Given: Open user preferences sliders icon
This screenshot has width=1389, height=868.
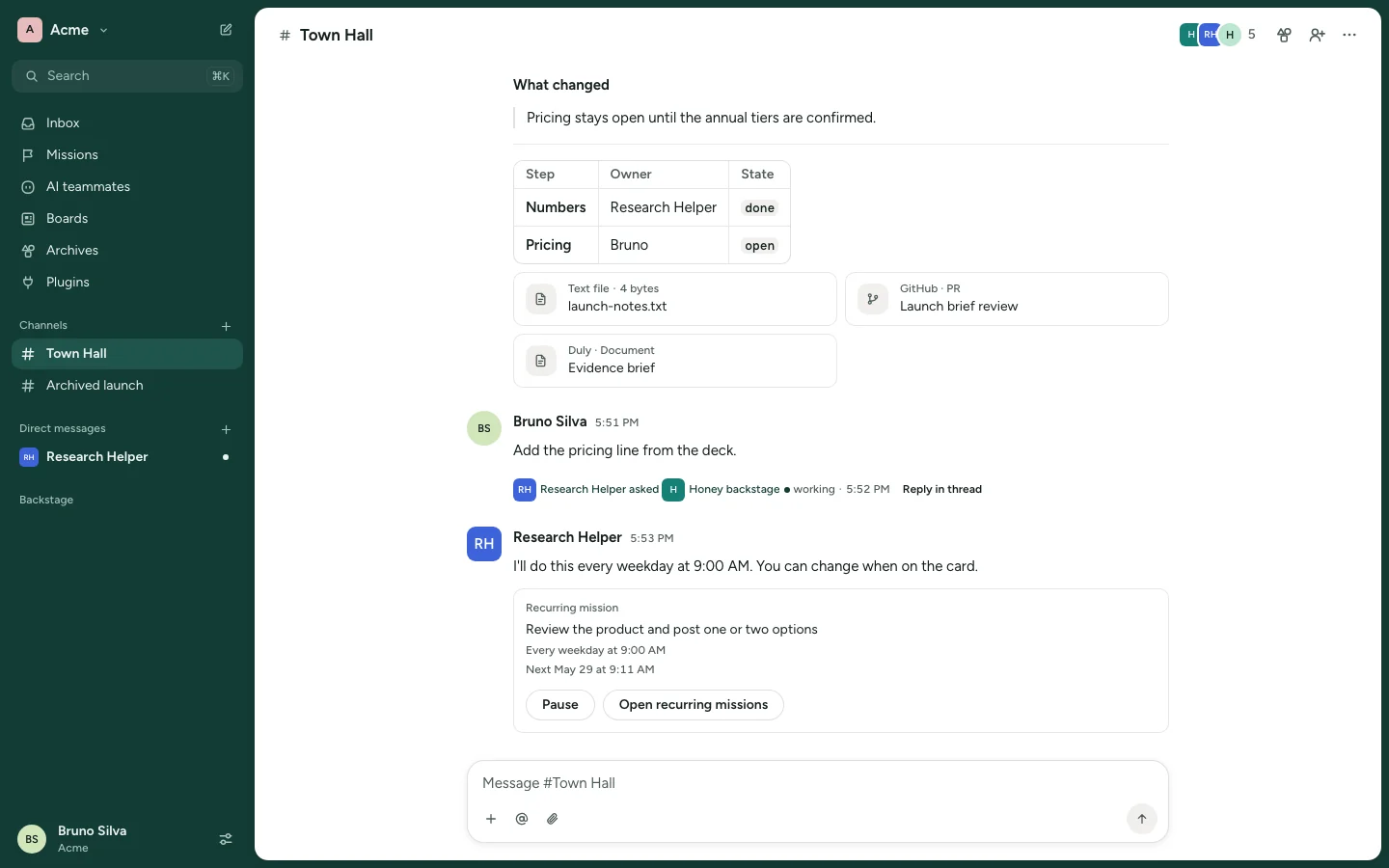Looking at the screenshot, I should pos(226,839).
